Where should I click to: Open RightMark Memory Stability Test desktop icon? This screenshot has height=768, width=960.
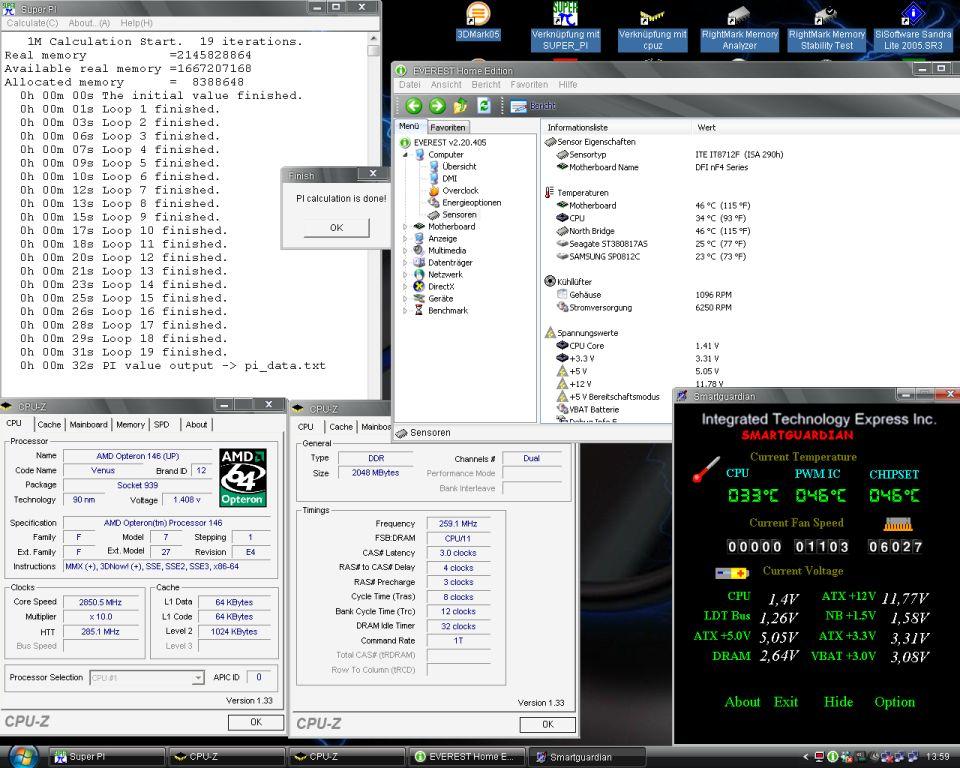coord(827,29)
